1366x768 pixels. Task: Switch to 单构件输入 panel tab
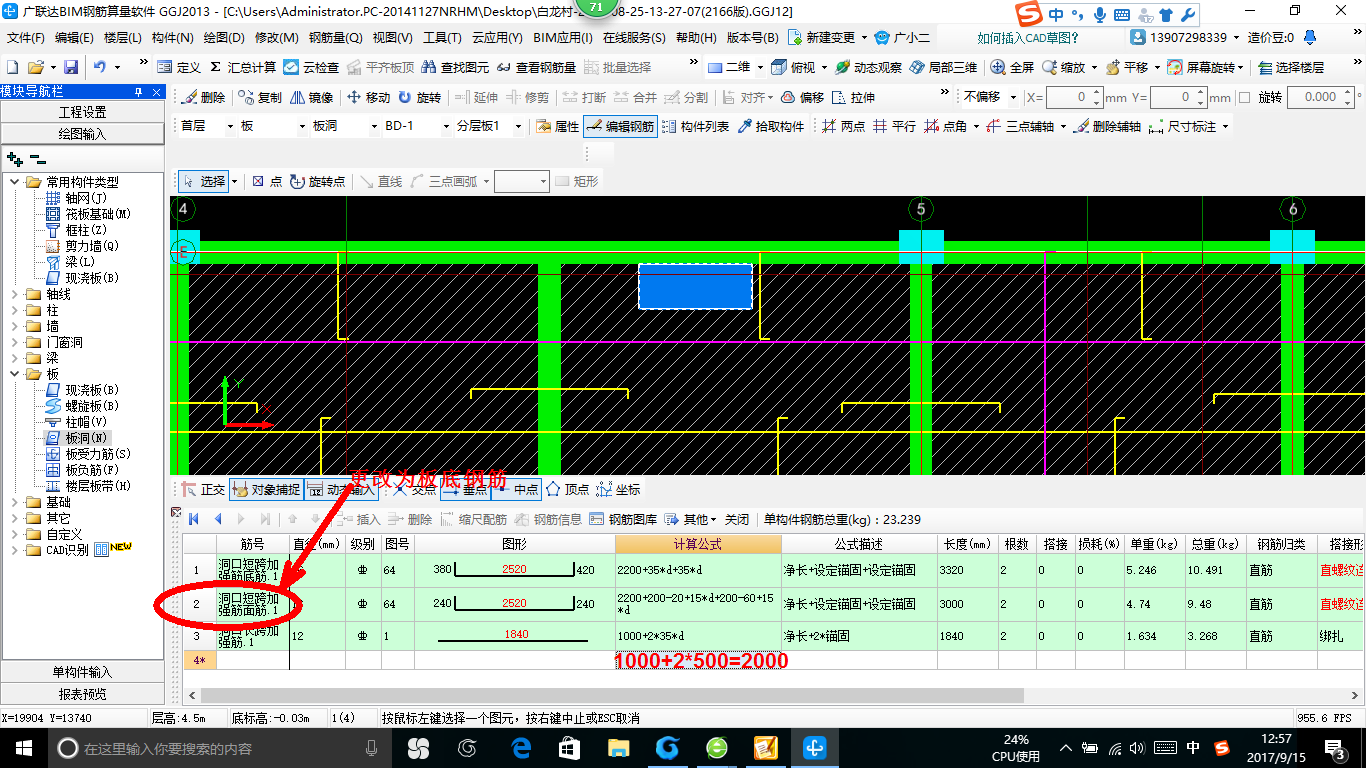tap(82, 672)
